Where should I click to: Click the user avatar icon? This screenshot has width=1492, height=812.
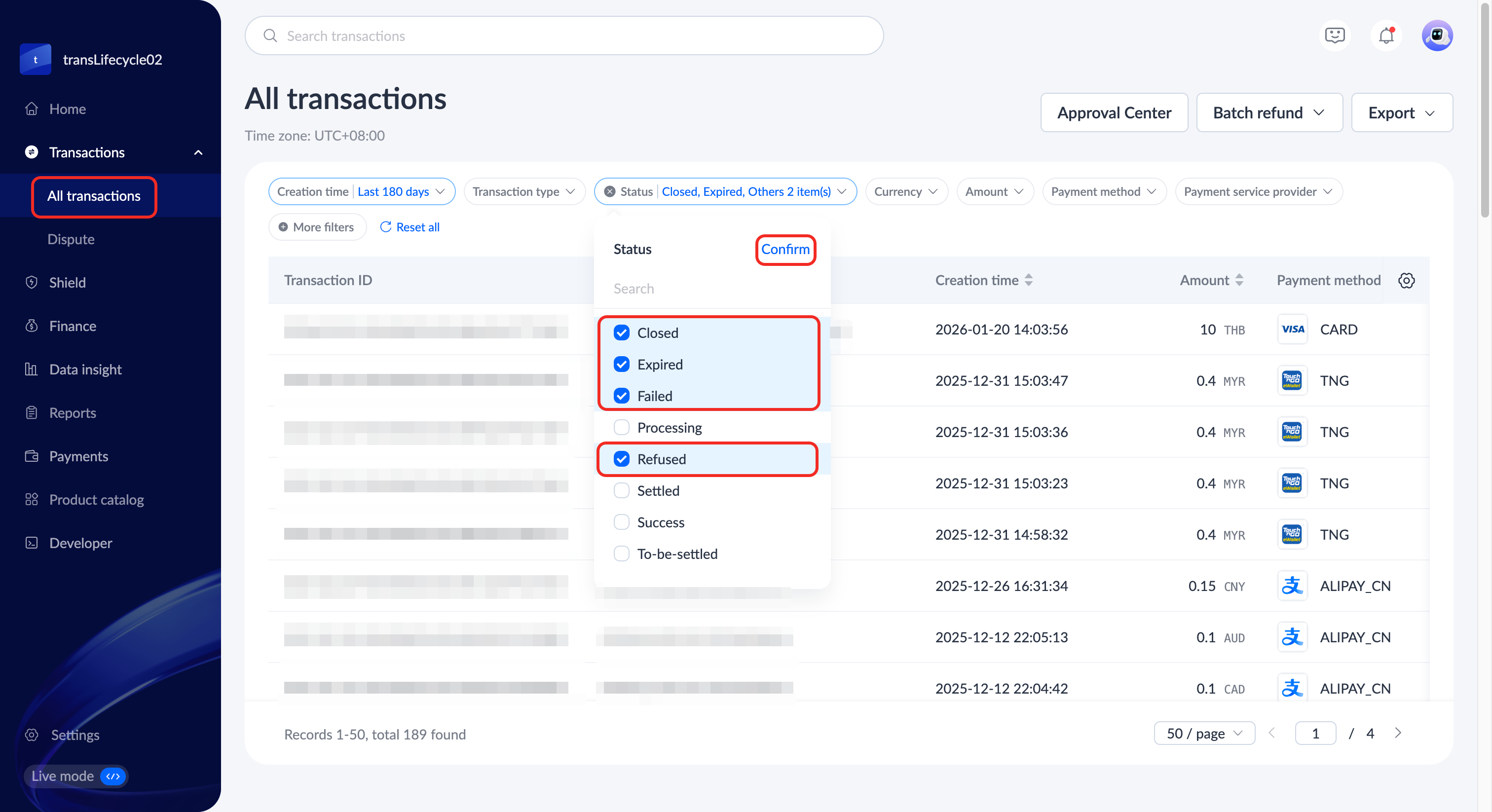point(1436,36)
